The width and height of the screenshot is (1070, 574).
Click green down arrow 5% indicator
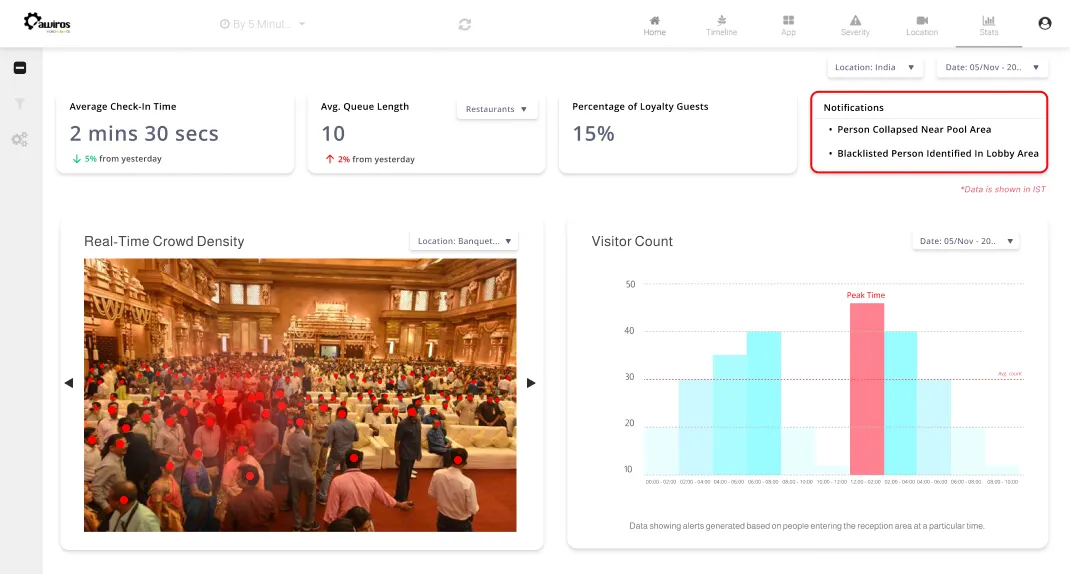point(84,158)
